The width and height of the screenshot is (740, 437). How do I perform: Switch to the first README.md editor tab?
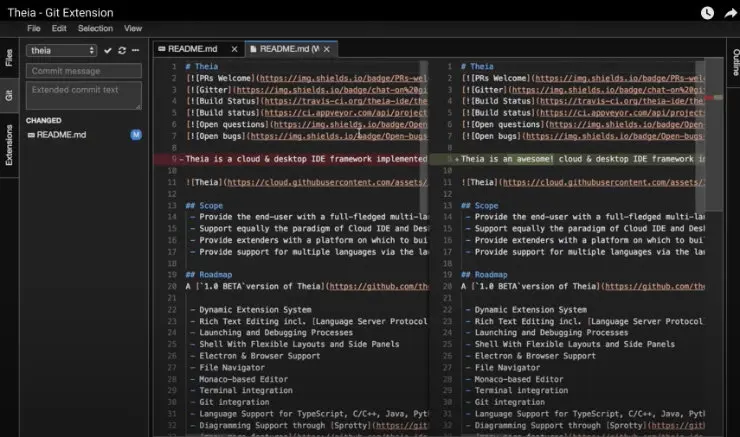pos(193,49)
